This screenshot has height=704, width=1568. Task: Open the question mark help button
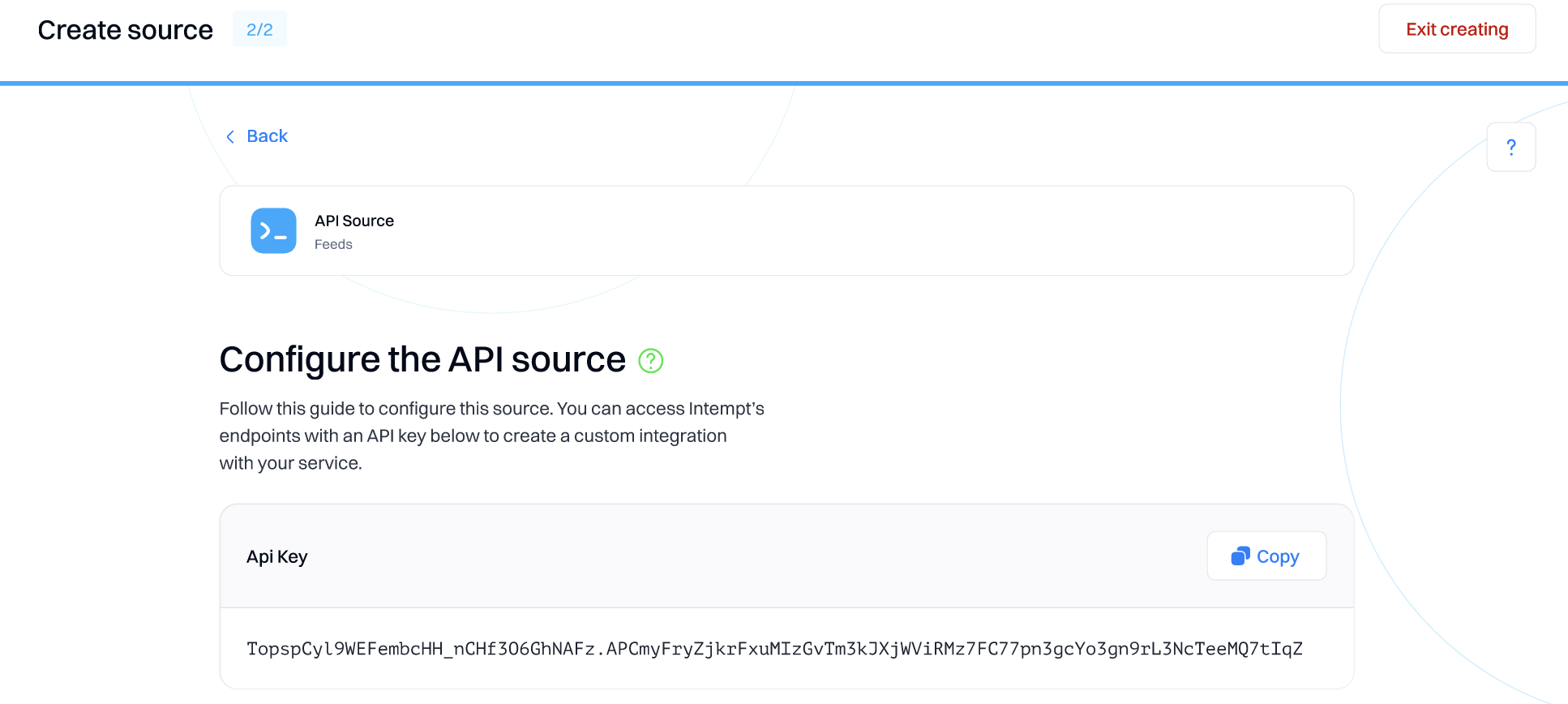coord(1510,147)
